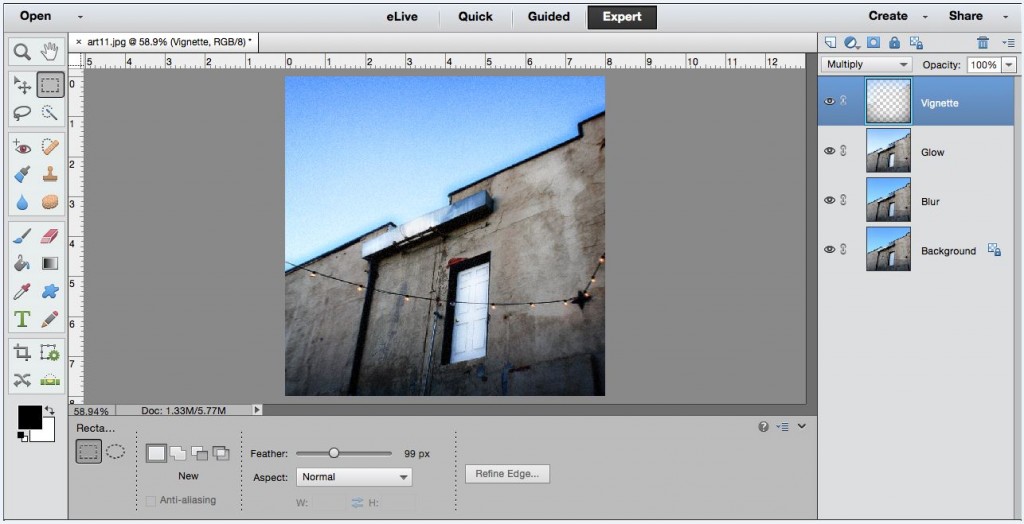Hide the Glow layer

coord(829,151)
